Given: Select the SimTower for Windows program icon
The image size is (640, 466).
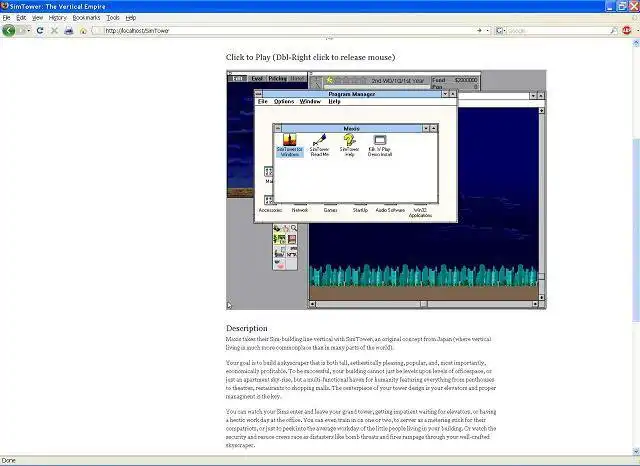Looking at the screenshot, I should 290,145.
